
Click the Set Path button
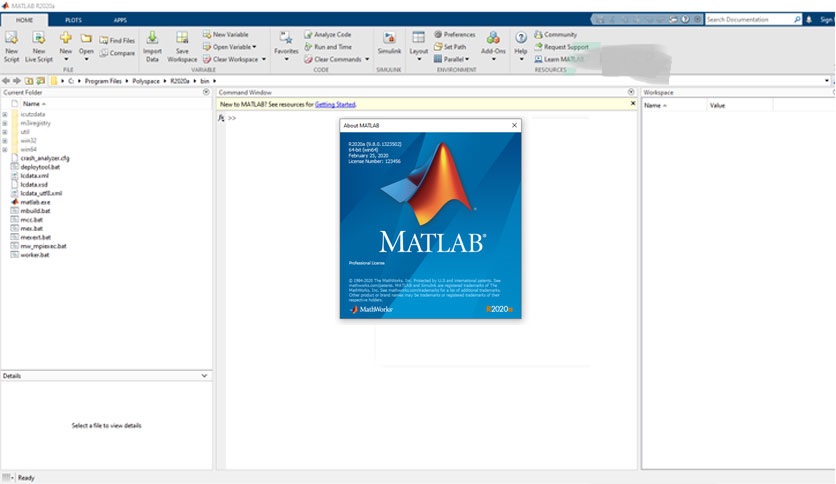pyautogui.click(x=450, y=47)
